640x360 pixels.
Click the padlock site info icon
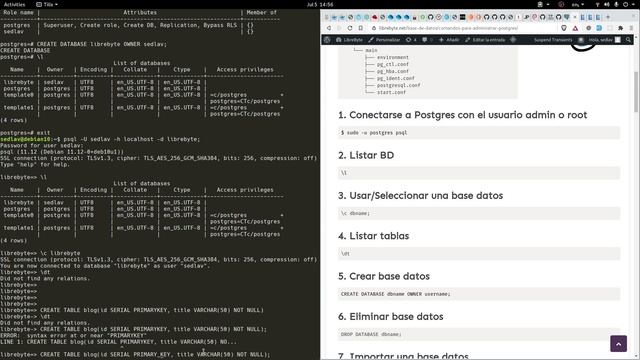pyautogui.click(x=374, y=28)
